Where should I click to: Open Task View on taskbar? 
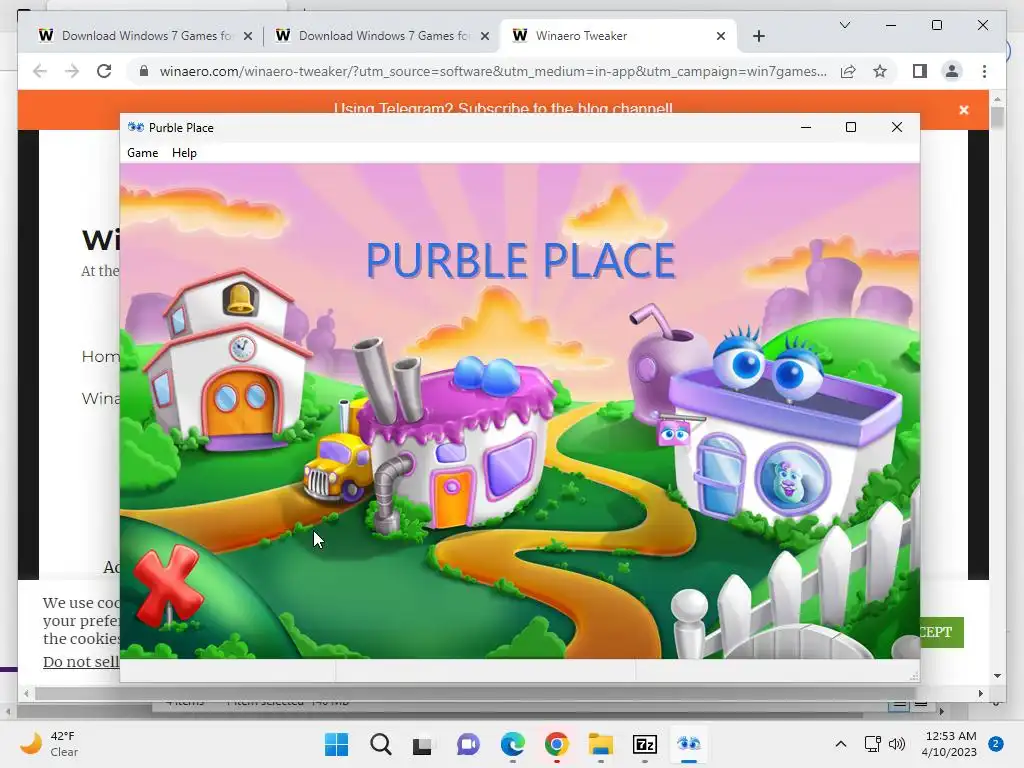423,744
